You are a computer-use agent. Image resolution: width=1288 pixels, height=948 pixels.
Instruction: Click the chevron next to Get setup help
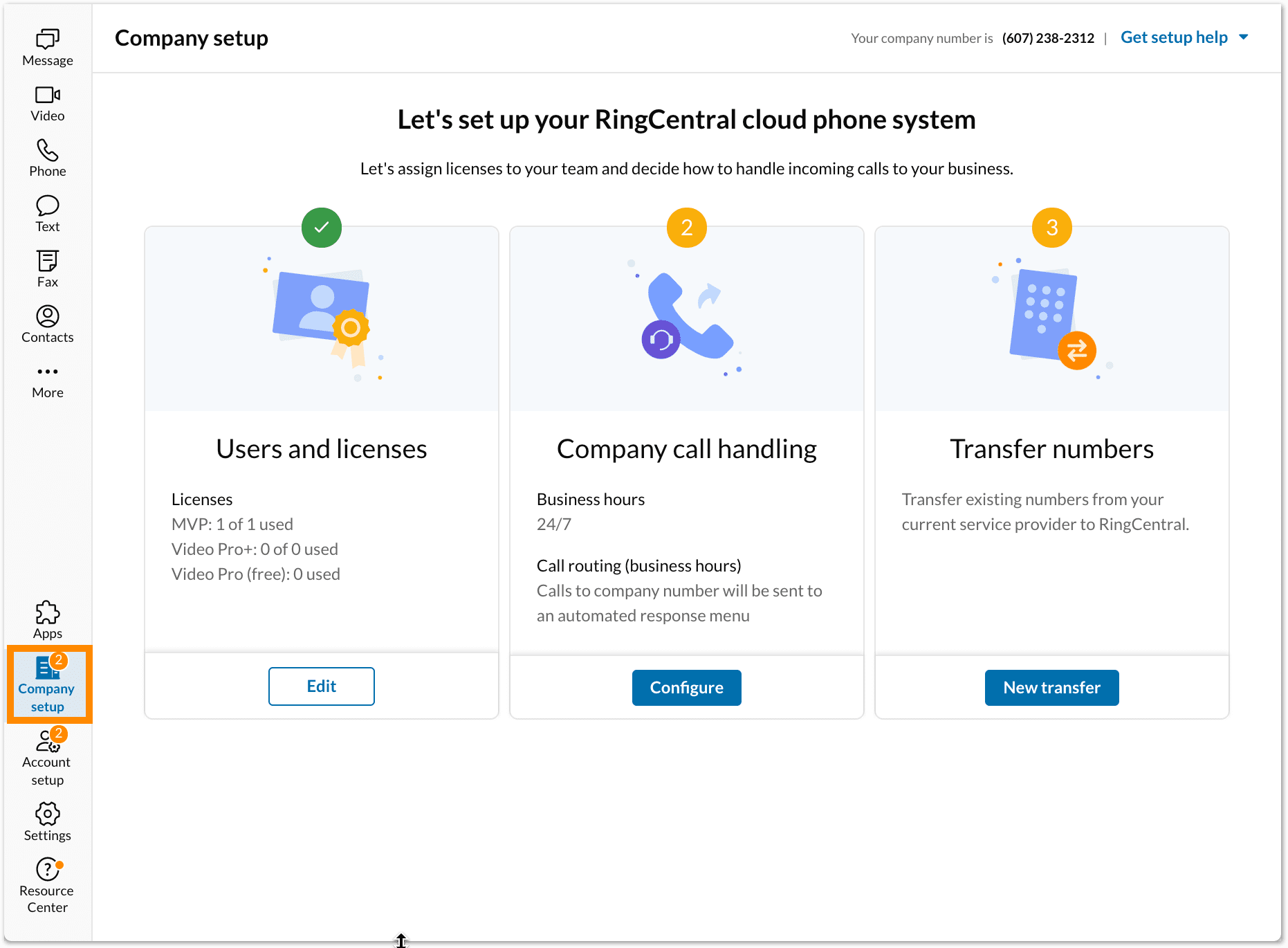tap(1244, 37)
